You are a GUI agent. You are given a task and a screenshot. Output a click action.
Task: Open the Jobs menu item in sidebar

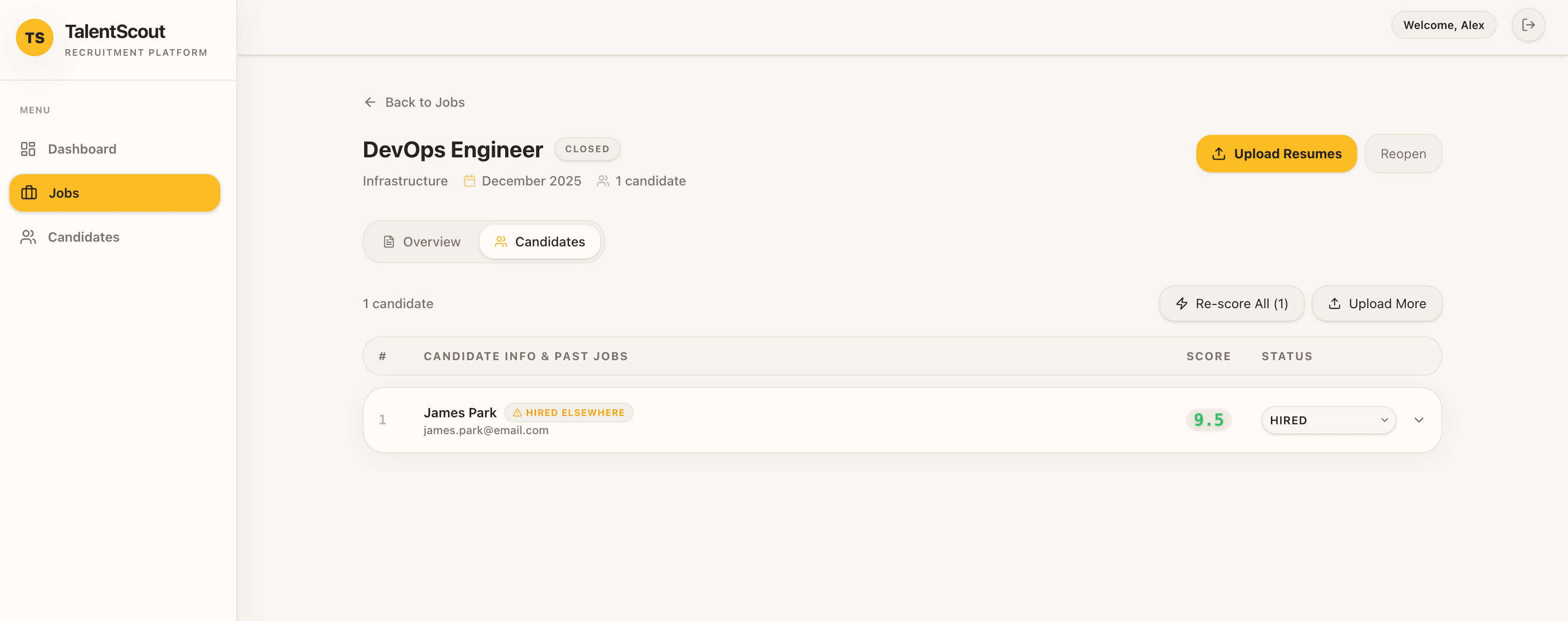click(114, 193)
